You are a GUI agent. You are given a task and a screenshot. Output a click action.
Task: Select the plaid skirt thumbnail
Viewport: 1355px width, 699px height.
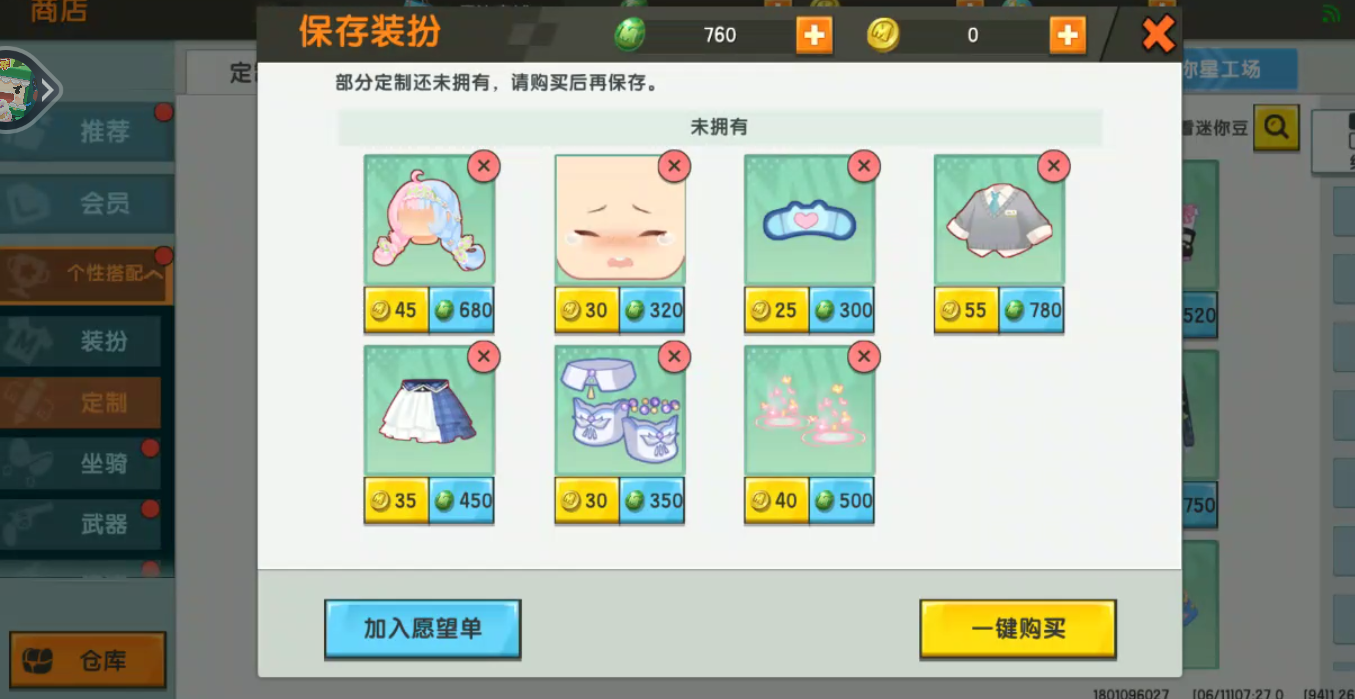pyautogui.click(x=429, y=410)
